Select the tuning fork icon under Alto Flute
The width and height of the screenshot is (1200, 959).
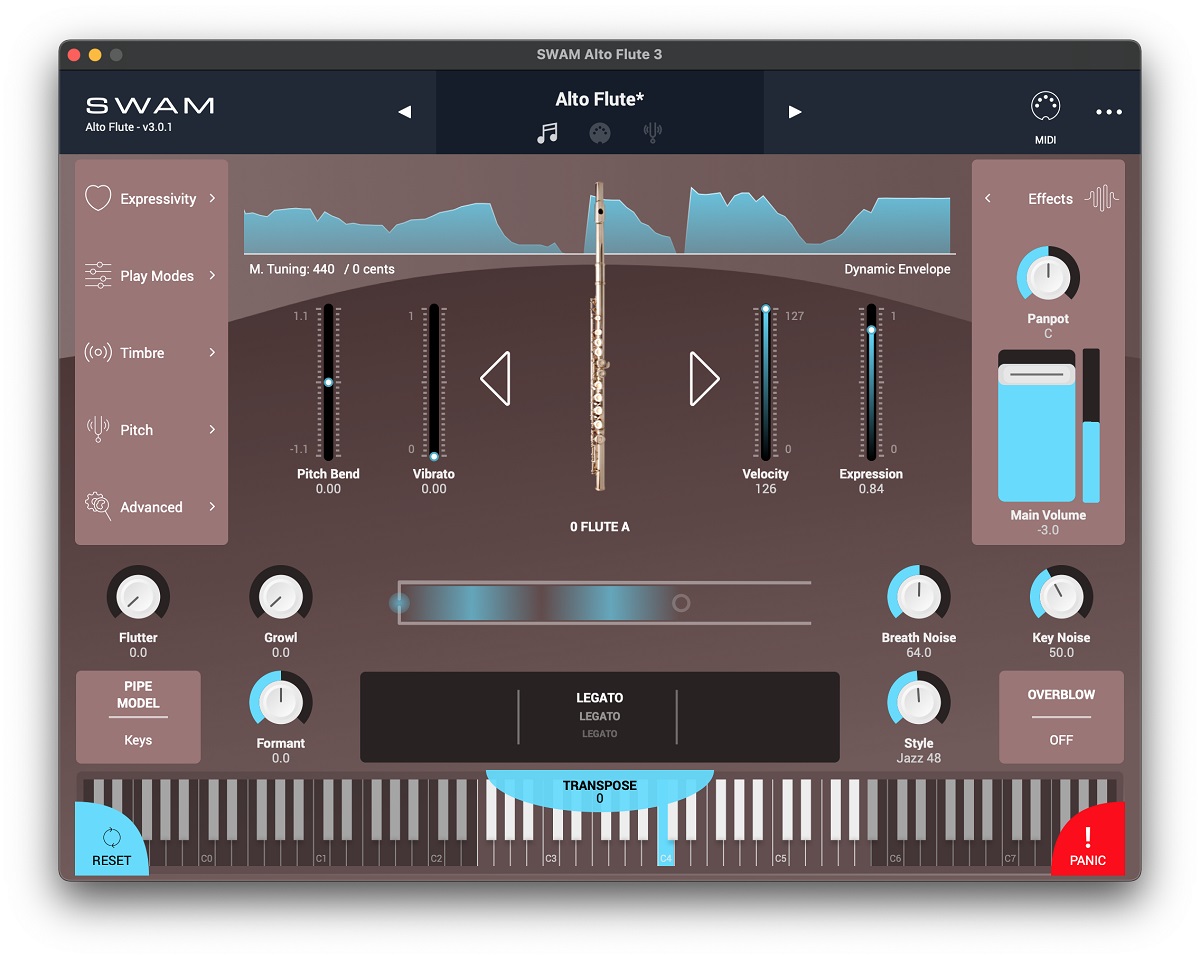653,133
